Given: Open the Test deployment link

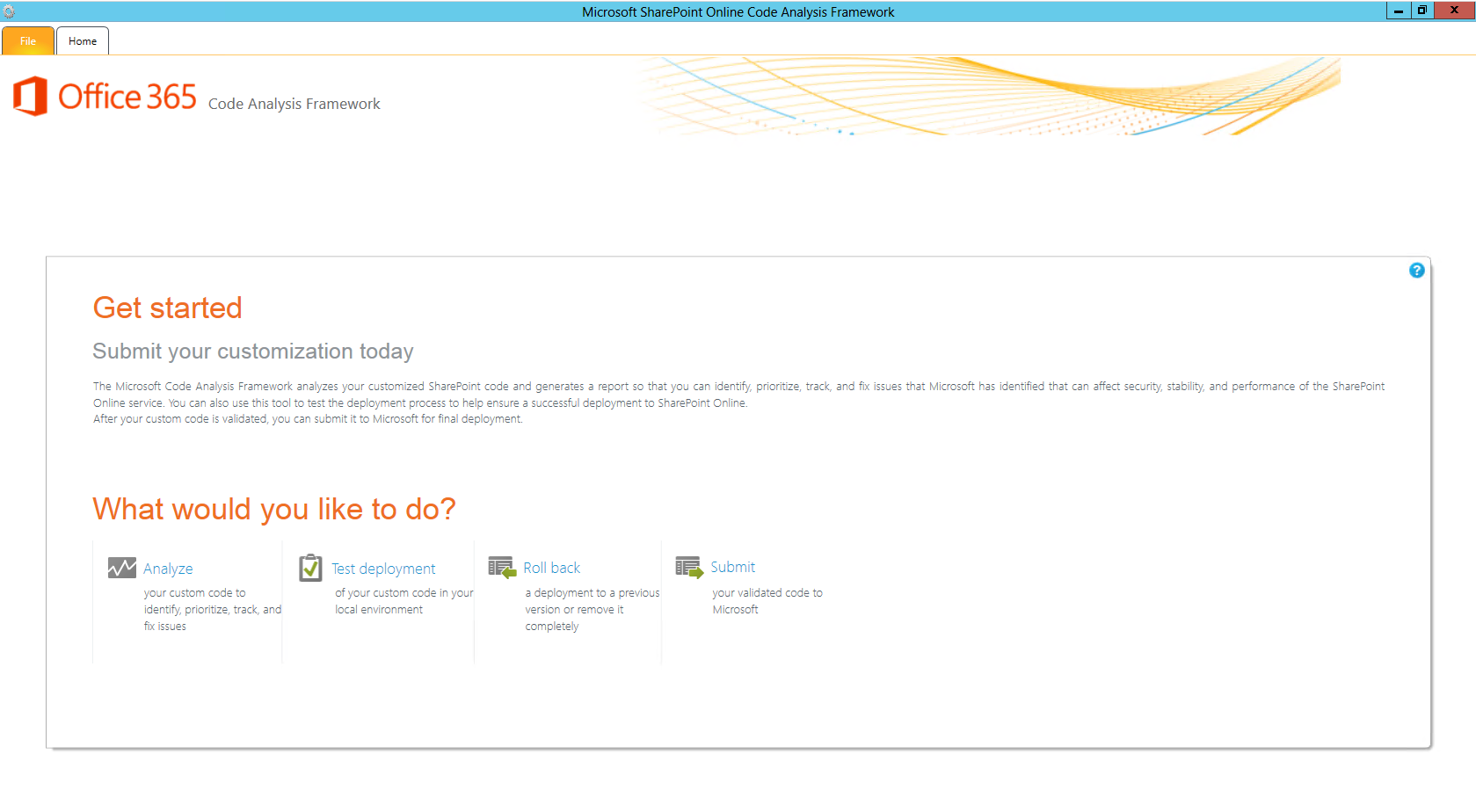Looking at the screenshot, I should point(383,569).
